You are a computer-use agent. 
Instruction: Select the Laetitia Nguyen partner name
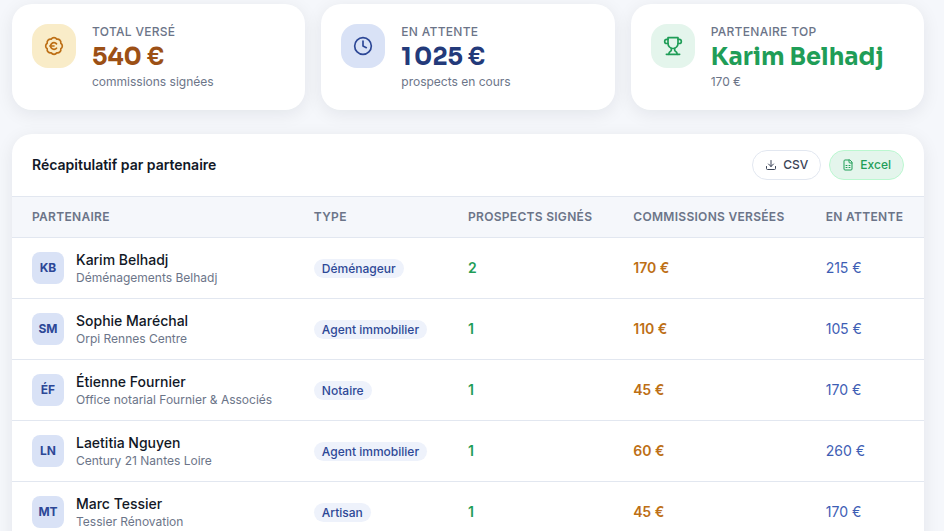[x=128, y=443]
